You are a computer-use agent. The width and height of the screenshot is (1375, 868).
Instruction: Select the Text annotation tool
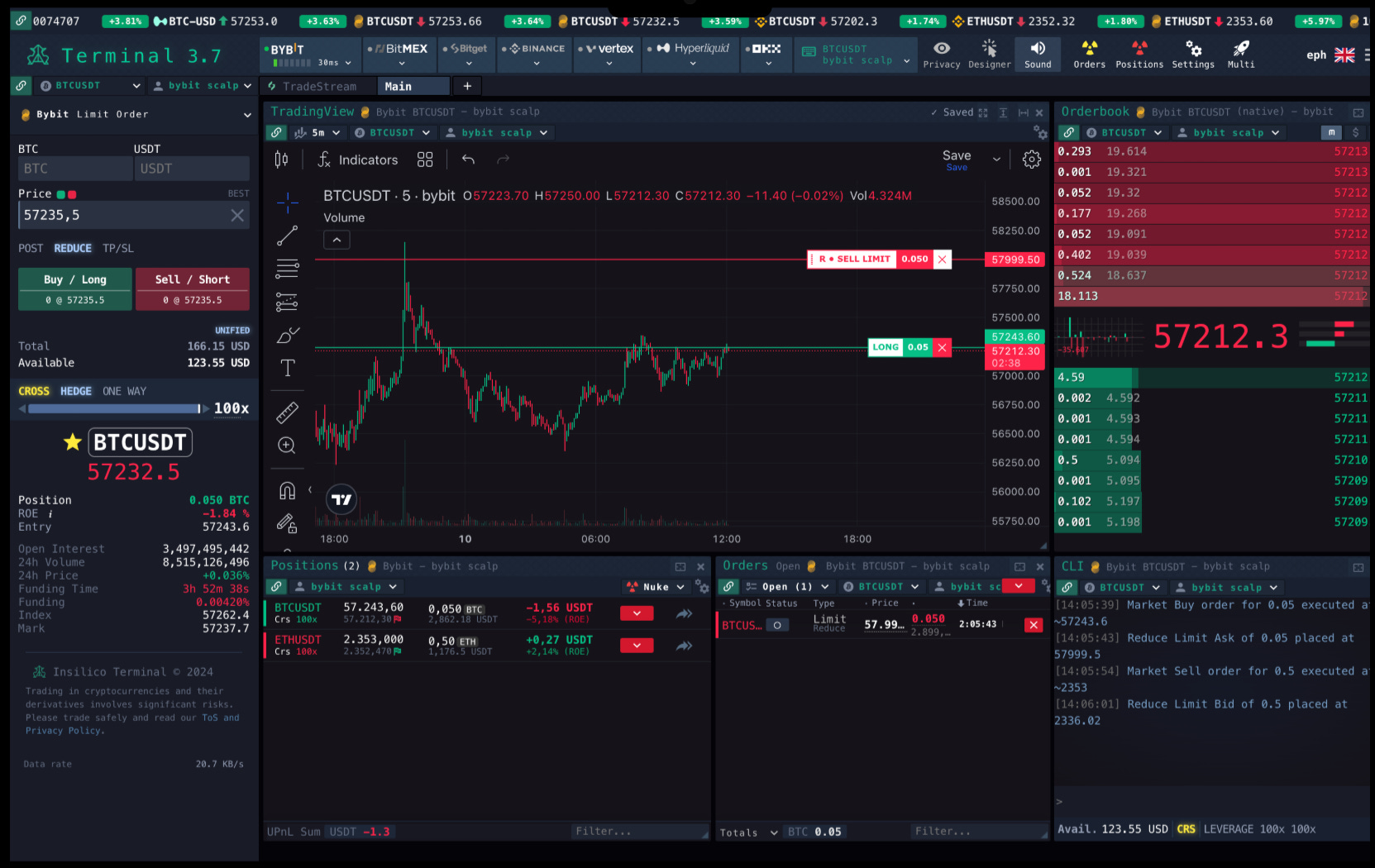pos(287,368)
